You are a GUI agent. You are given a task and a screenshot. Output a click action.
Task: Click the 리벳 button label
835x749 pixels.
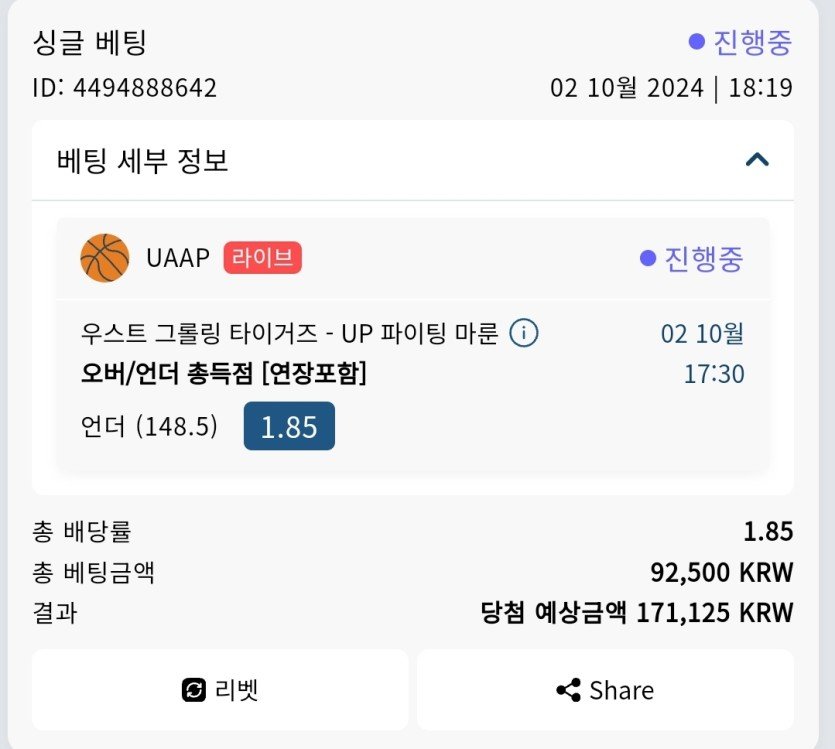click(x=237, y=690)
